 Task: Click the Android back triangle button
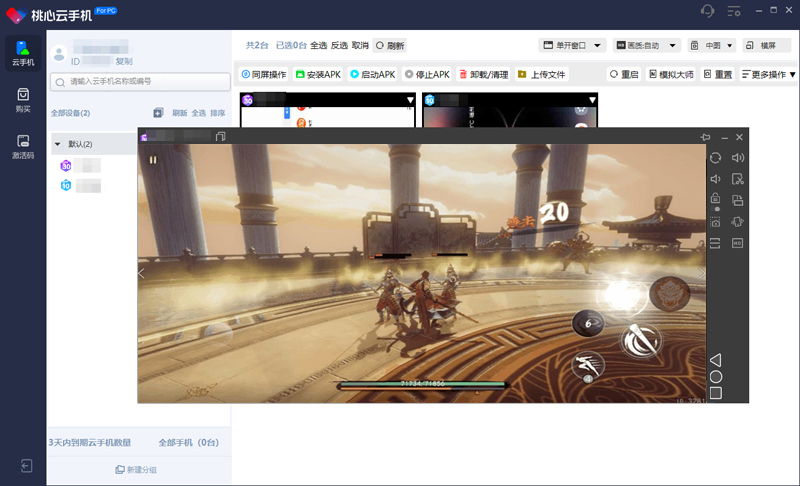(x=715, y=360)
